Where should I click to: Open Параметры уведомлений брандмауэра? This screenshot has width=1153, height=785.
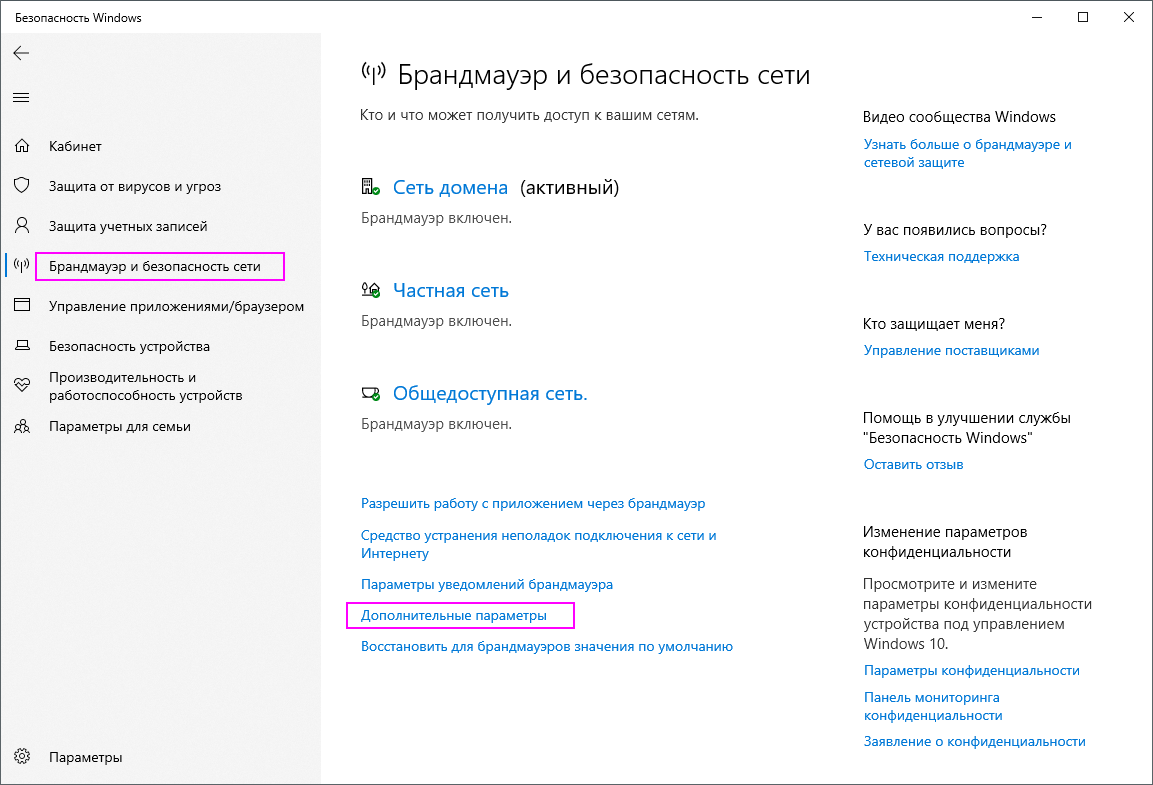pyautogui.click(x=487, y=584)
